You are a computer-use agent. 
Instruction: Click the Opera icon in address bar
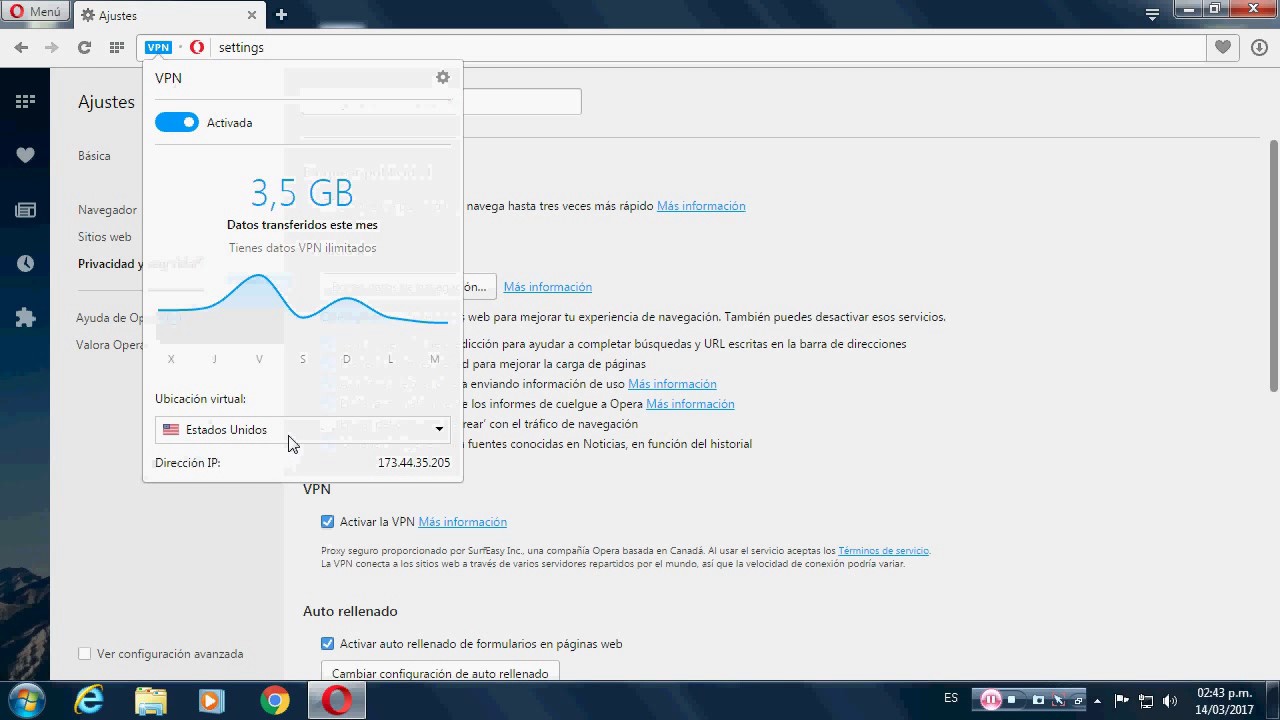pos(197,47)
